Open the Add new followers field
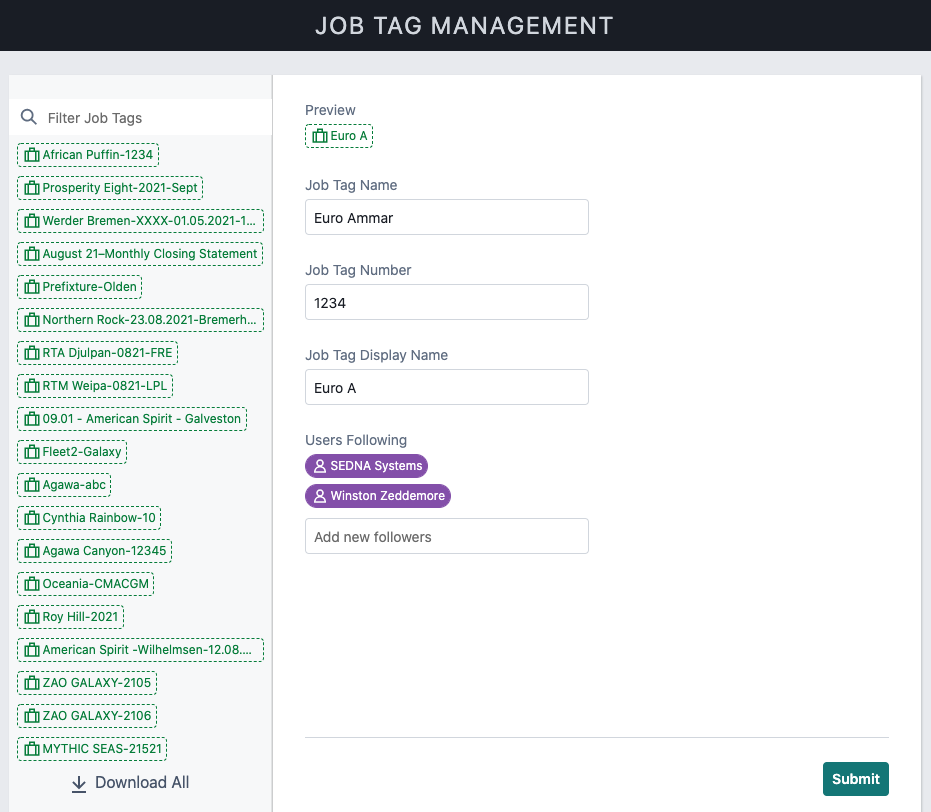The width and height of the screenshot is (931, 812). click(x=446, y=536)
